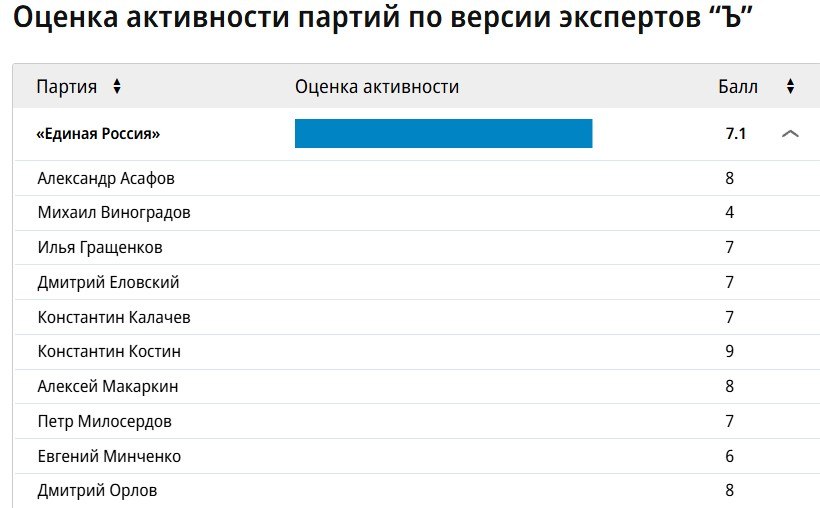Click the Балл column header
This screenshot has width=820, height=508.
pos(738,86)
